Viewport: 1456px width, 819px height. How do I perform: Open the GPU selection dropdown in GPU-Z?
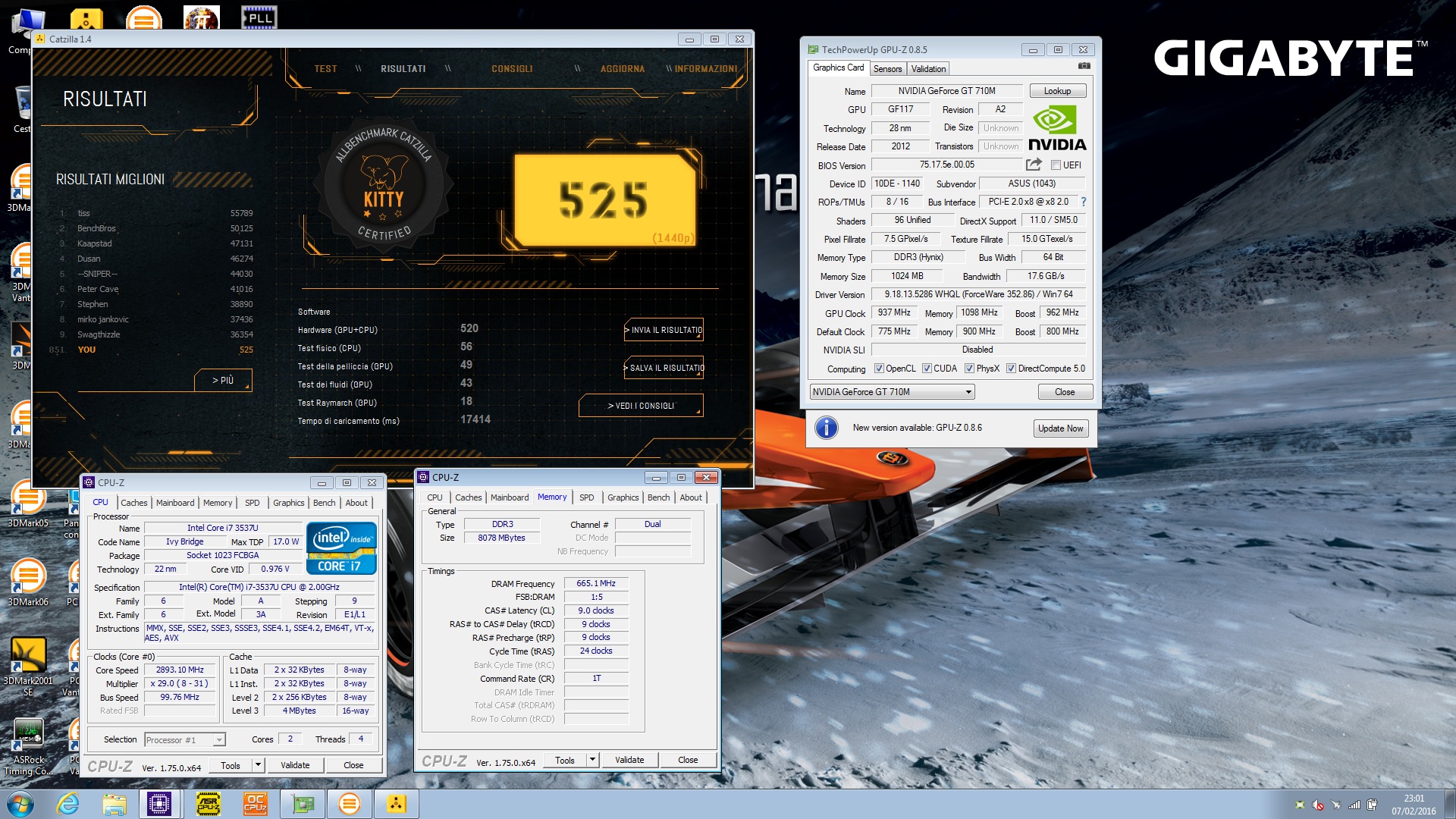[x=892, y=392]
